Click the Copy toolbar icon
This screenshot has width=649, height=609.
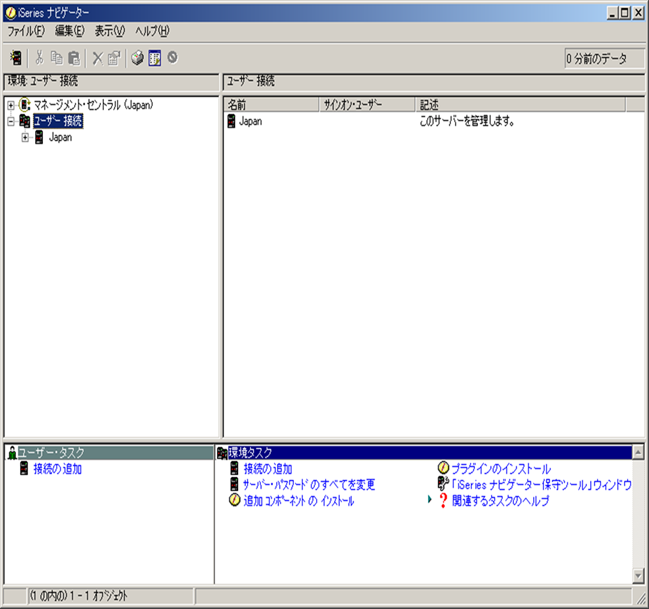coord(56,58)
